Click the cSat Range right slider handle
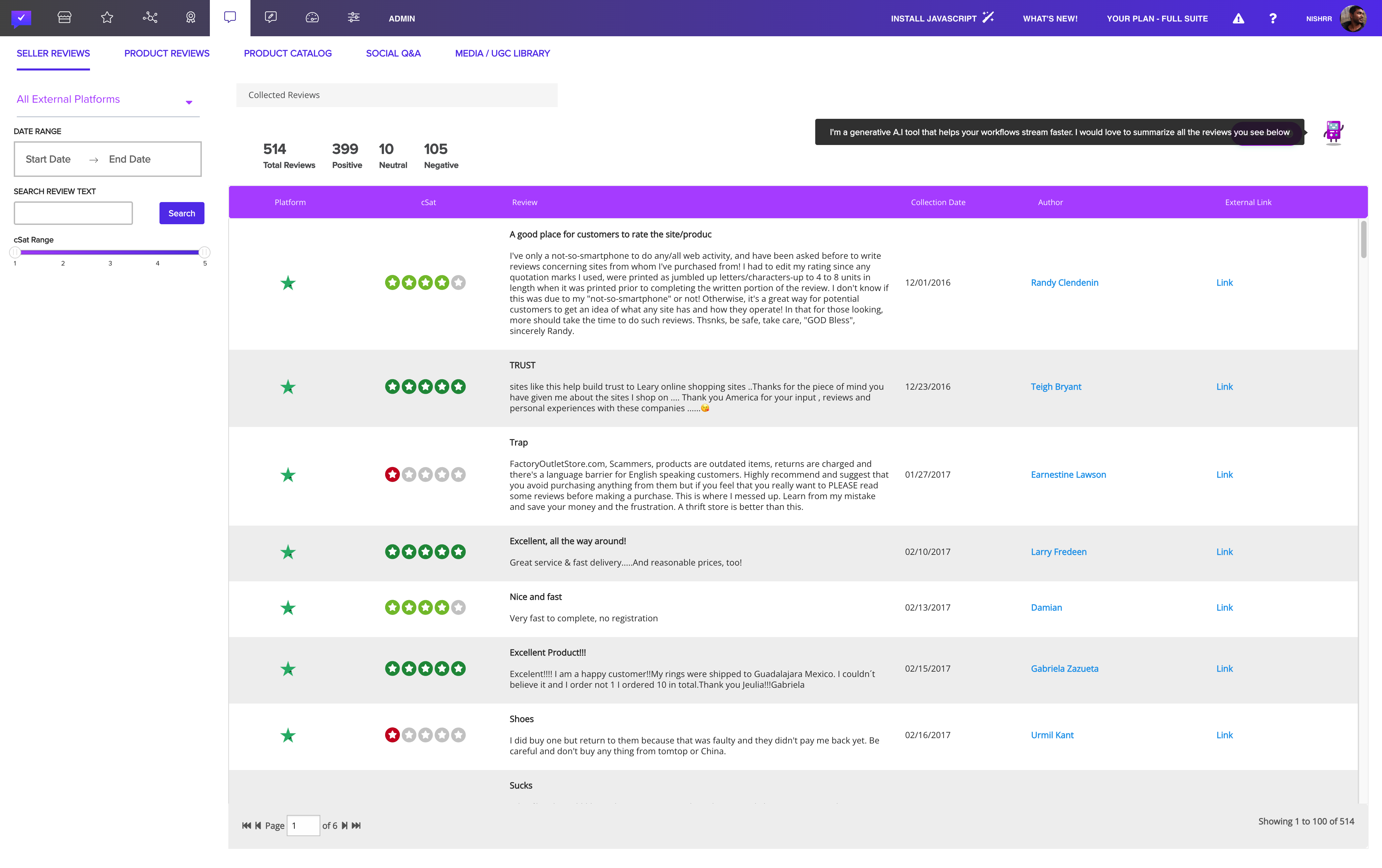 pos(204,252)
